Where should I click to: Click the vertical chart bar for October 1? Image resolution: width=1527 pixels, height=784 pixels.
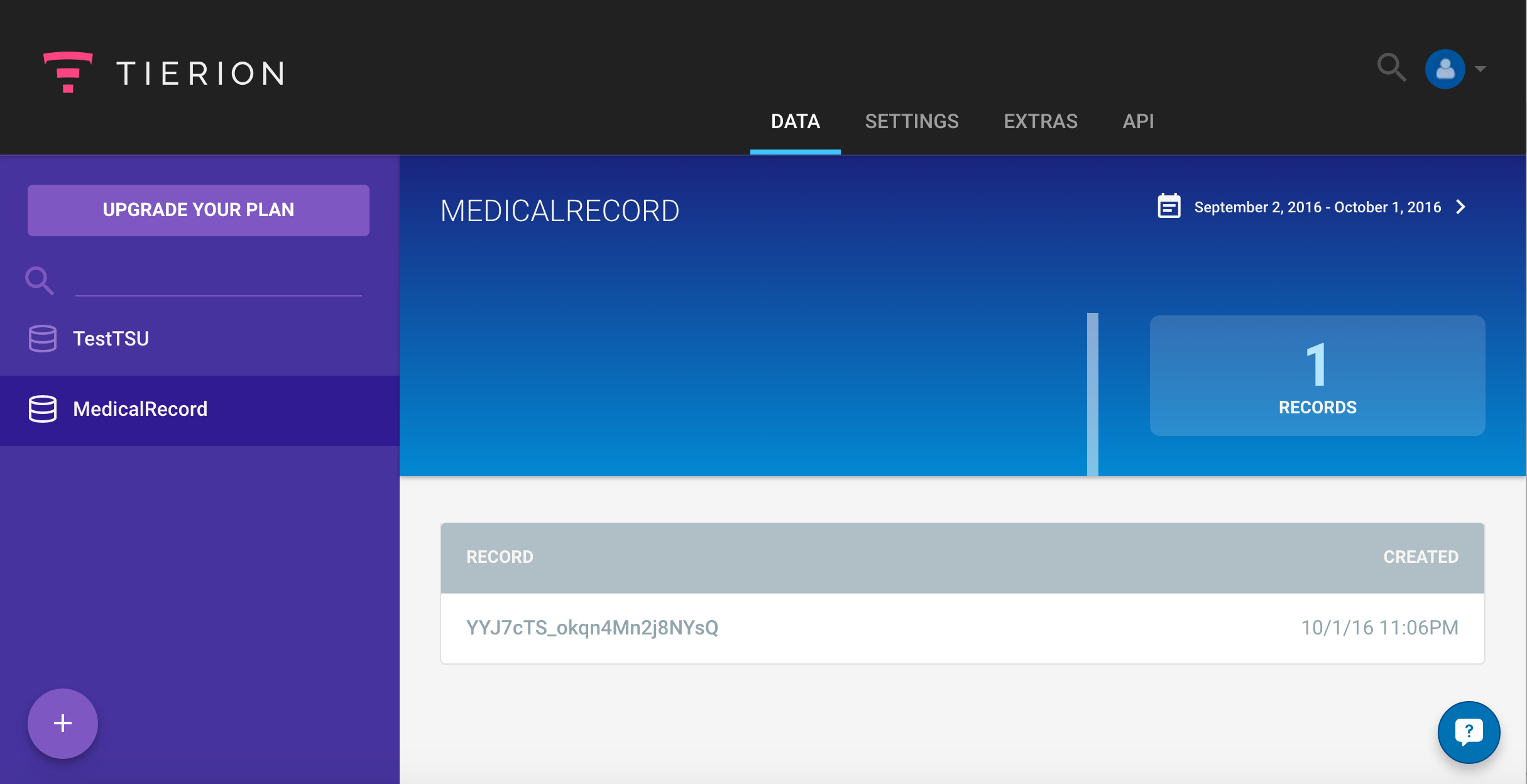1092,395
